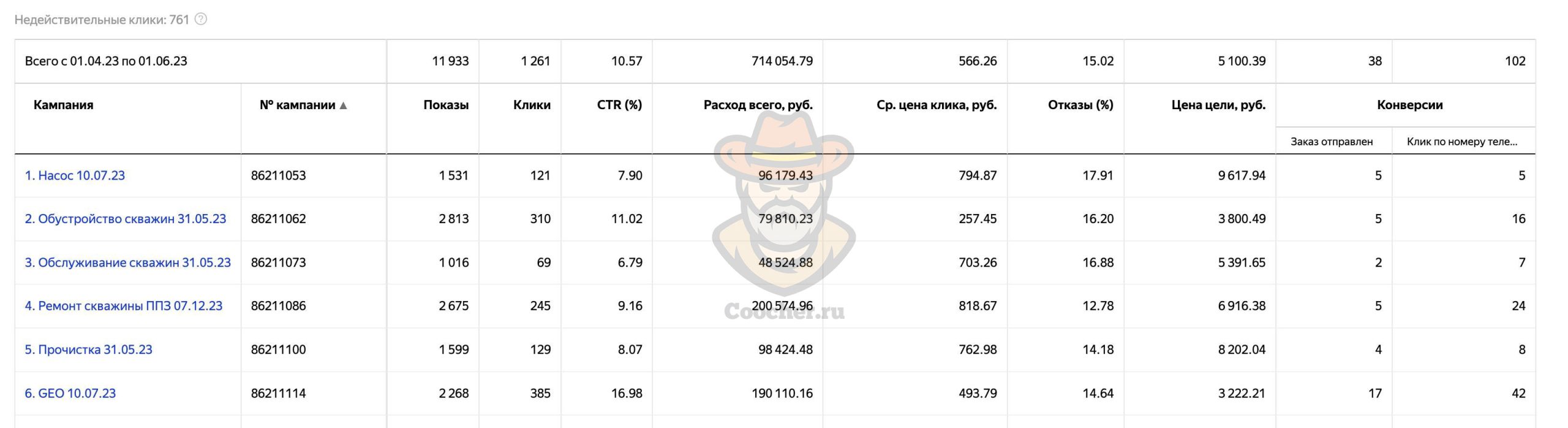This screenshot has width=1568, height=428.
Task: Sort table by CTR (%) column
Action: (619, 105)
